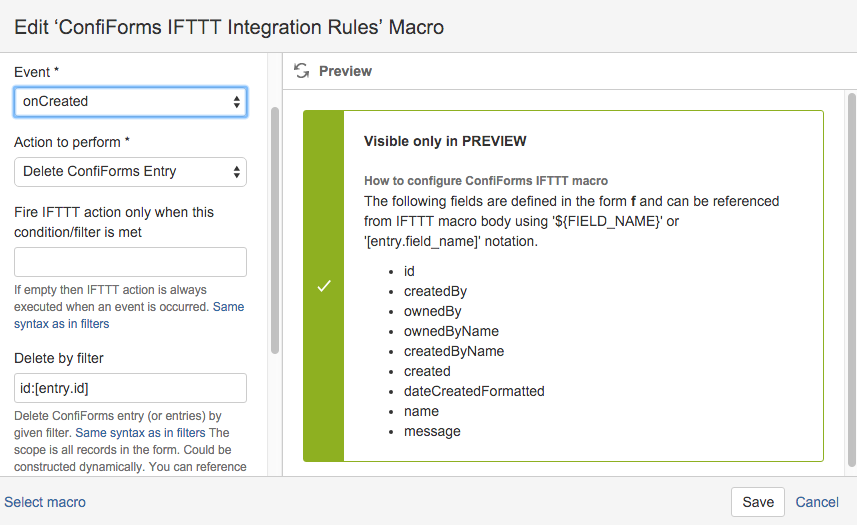This screenshot has height=525, width=857.
Task: Open the Event dropdown showing onCreated
Action: [x=130, y=102]
